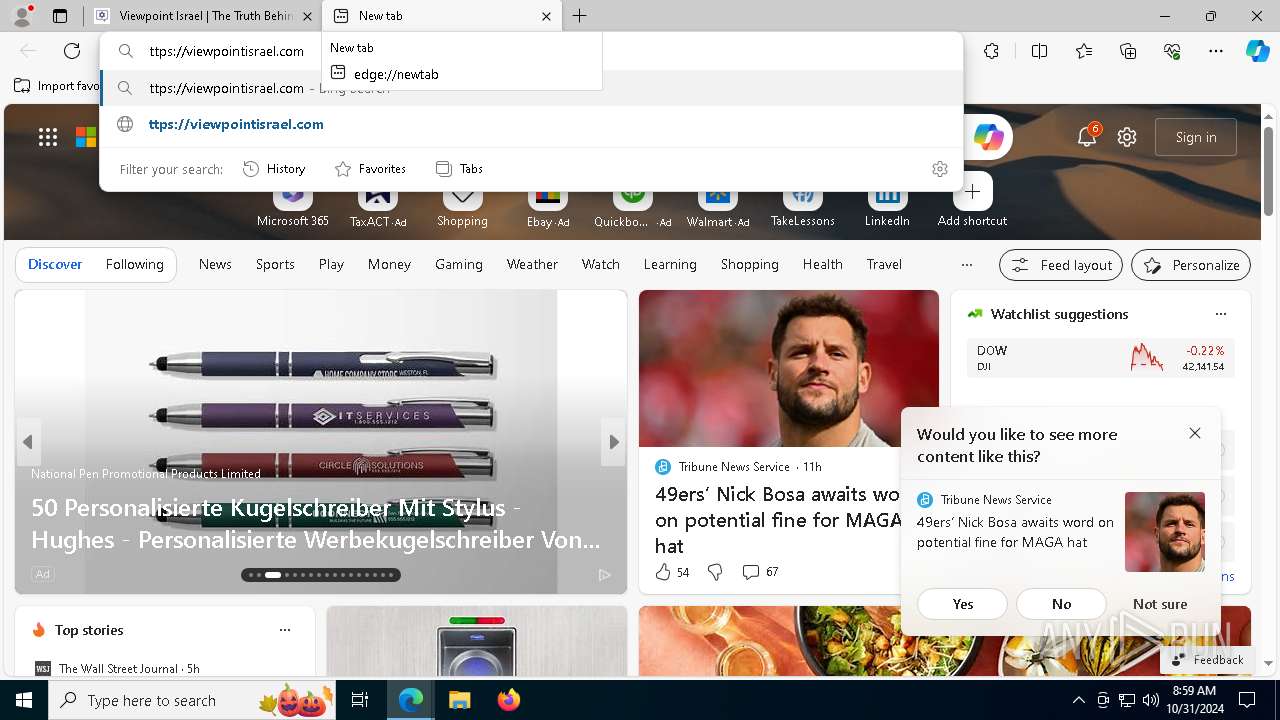Close the content feedback popup
Image resolution: width=1280 pixels, height=720 pixels.
[1194, 433]
